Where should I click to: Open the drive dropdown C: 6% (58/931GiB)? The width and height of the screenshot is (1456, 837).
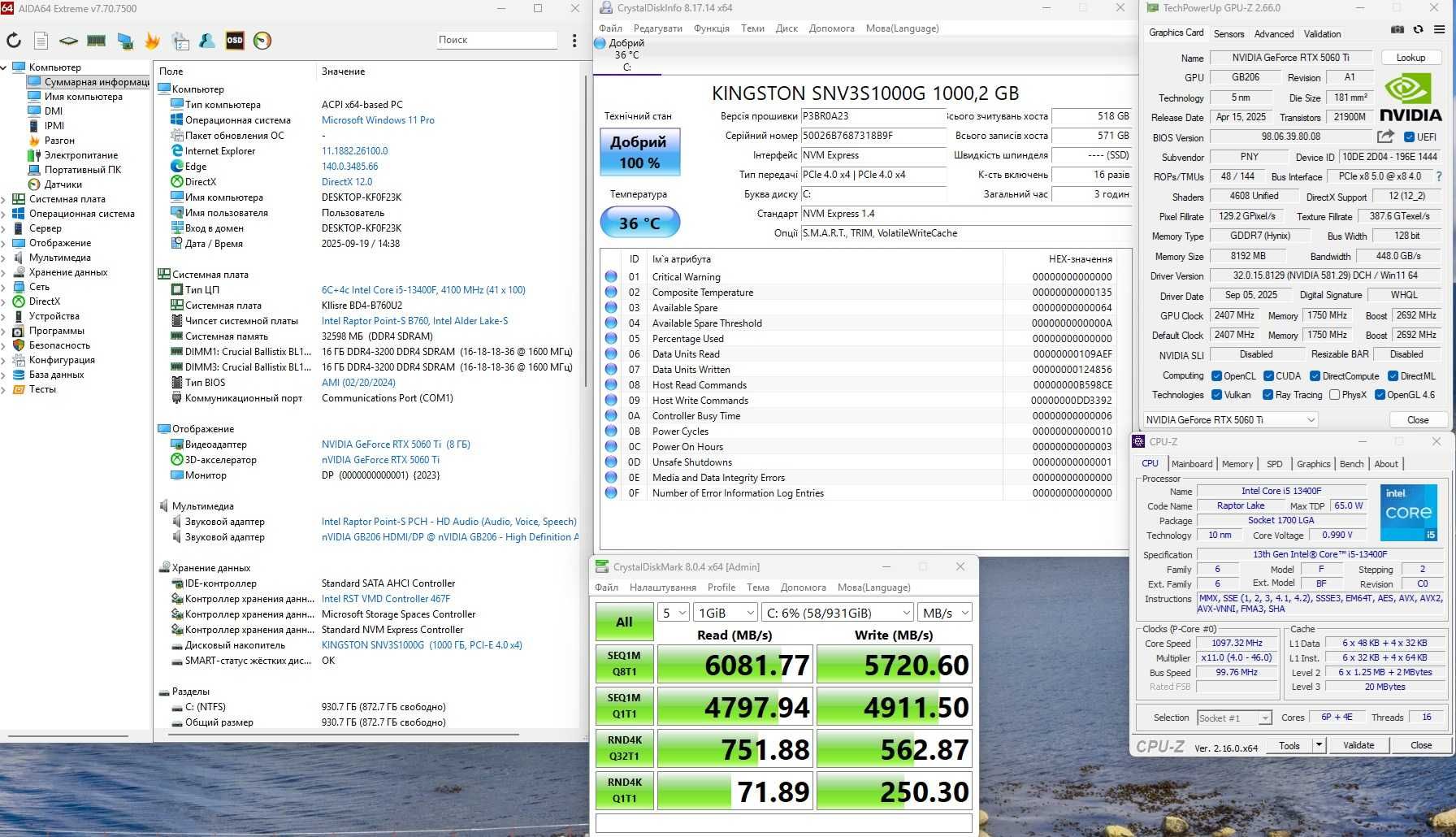point(838,613)
